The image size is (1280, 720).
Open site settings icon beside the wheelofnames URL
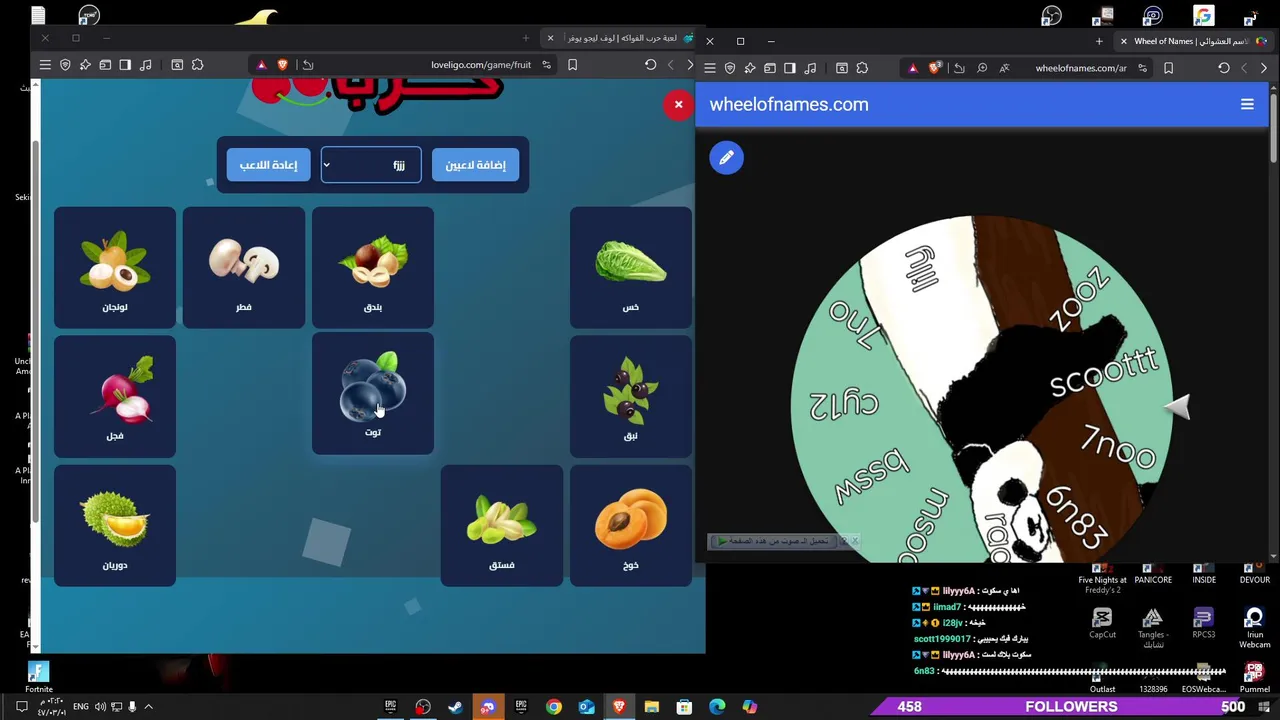1142,68
